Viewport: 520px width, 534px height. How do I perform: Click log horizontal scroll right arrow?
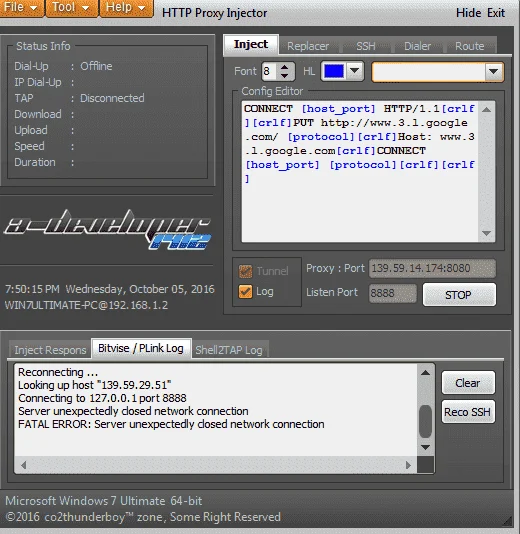[x=408, y=465]
